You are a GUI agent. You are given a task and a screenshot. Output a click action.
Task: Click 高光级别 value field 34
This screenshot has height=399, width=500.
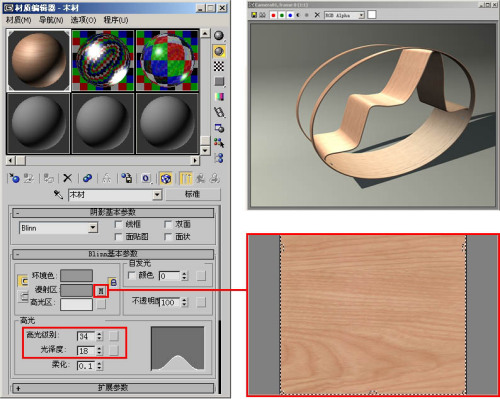(x=86, y=336)
